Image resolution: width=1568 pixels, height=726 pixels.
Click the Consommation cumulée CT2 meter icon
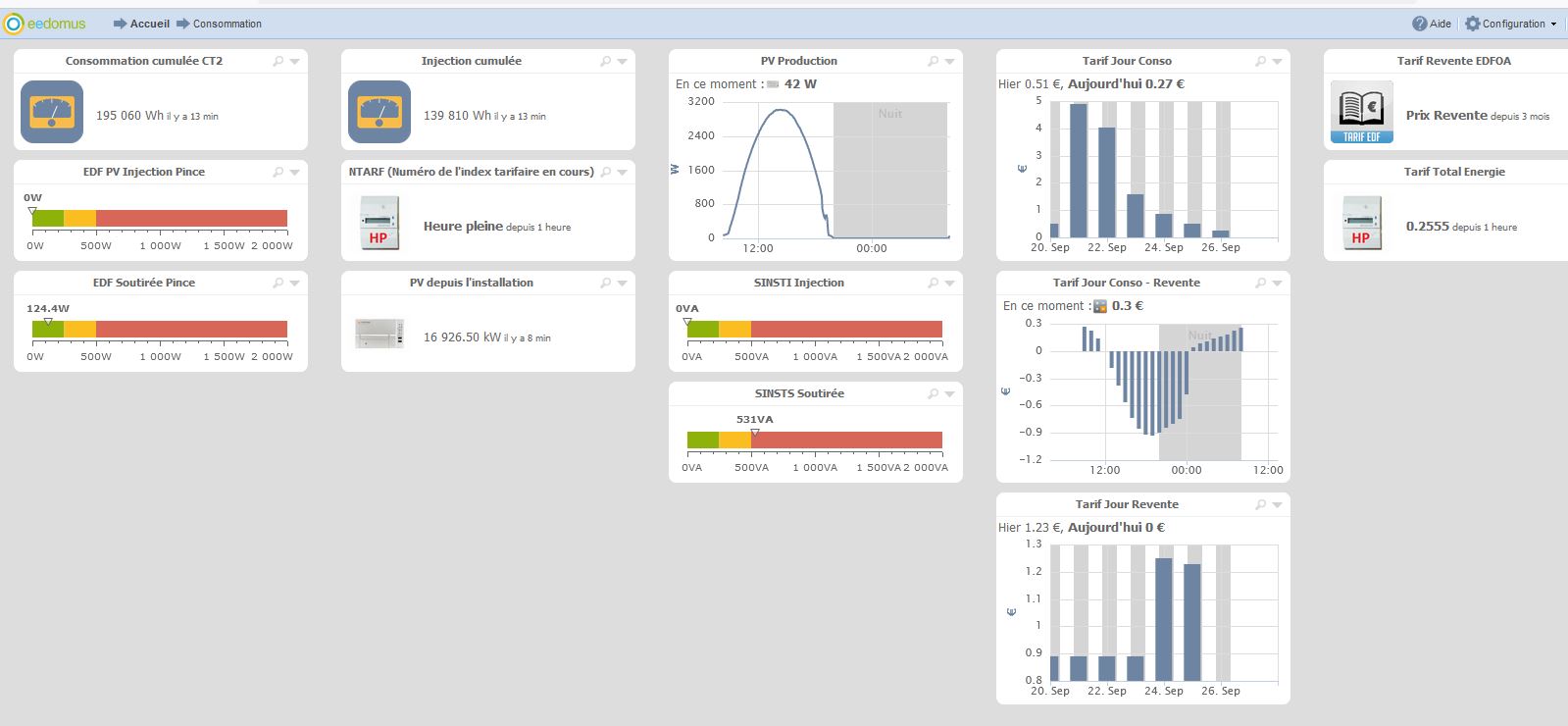click(x=52, y=112)
